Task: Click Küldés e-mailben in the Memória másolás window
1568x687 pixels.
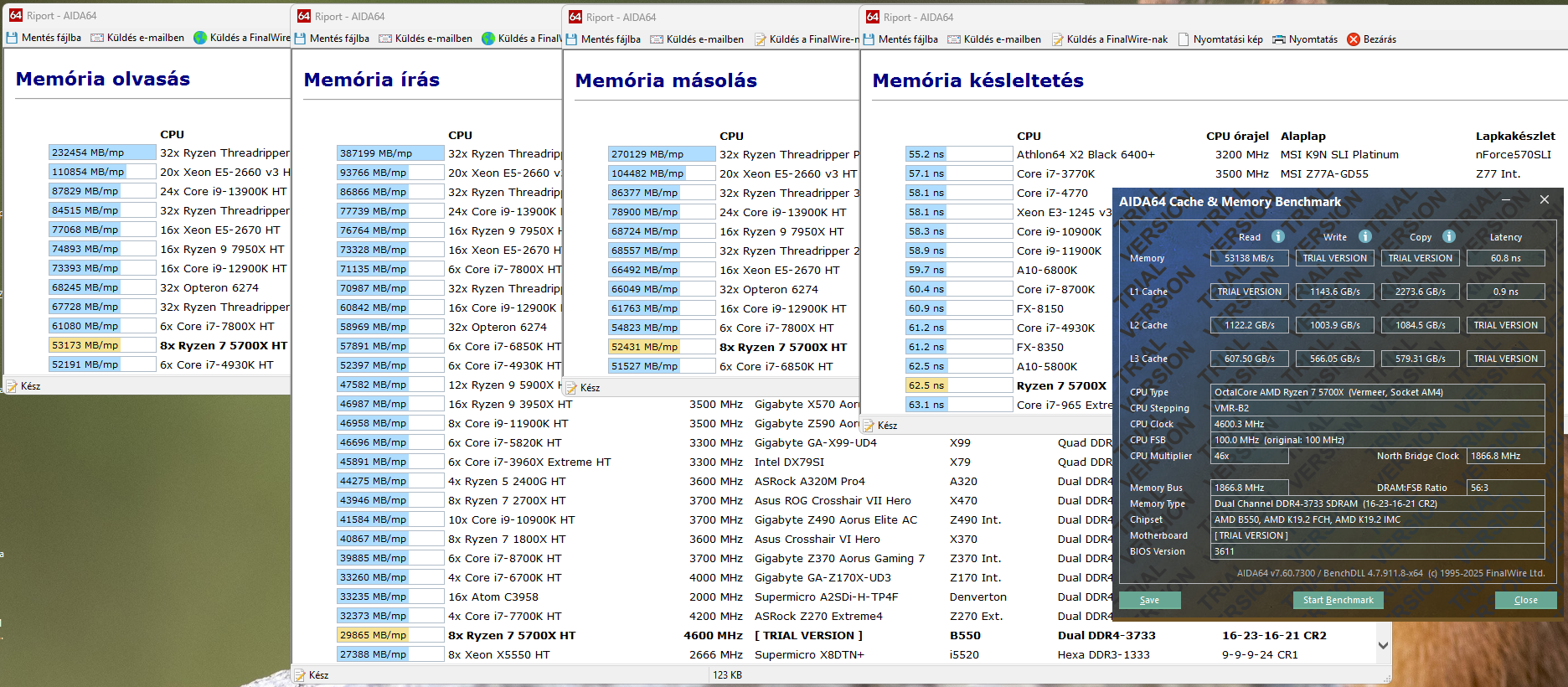Action: pos(697,39)
